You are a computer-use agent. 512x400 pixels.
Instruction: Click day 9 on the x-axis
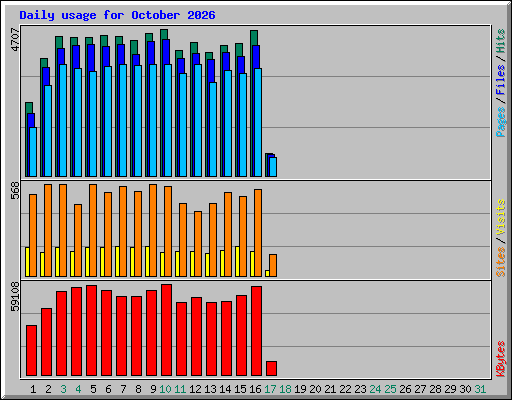(x=153, y=389)
